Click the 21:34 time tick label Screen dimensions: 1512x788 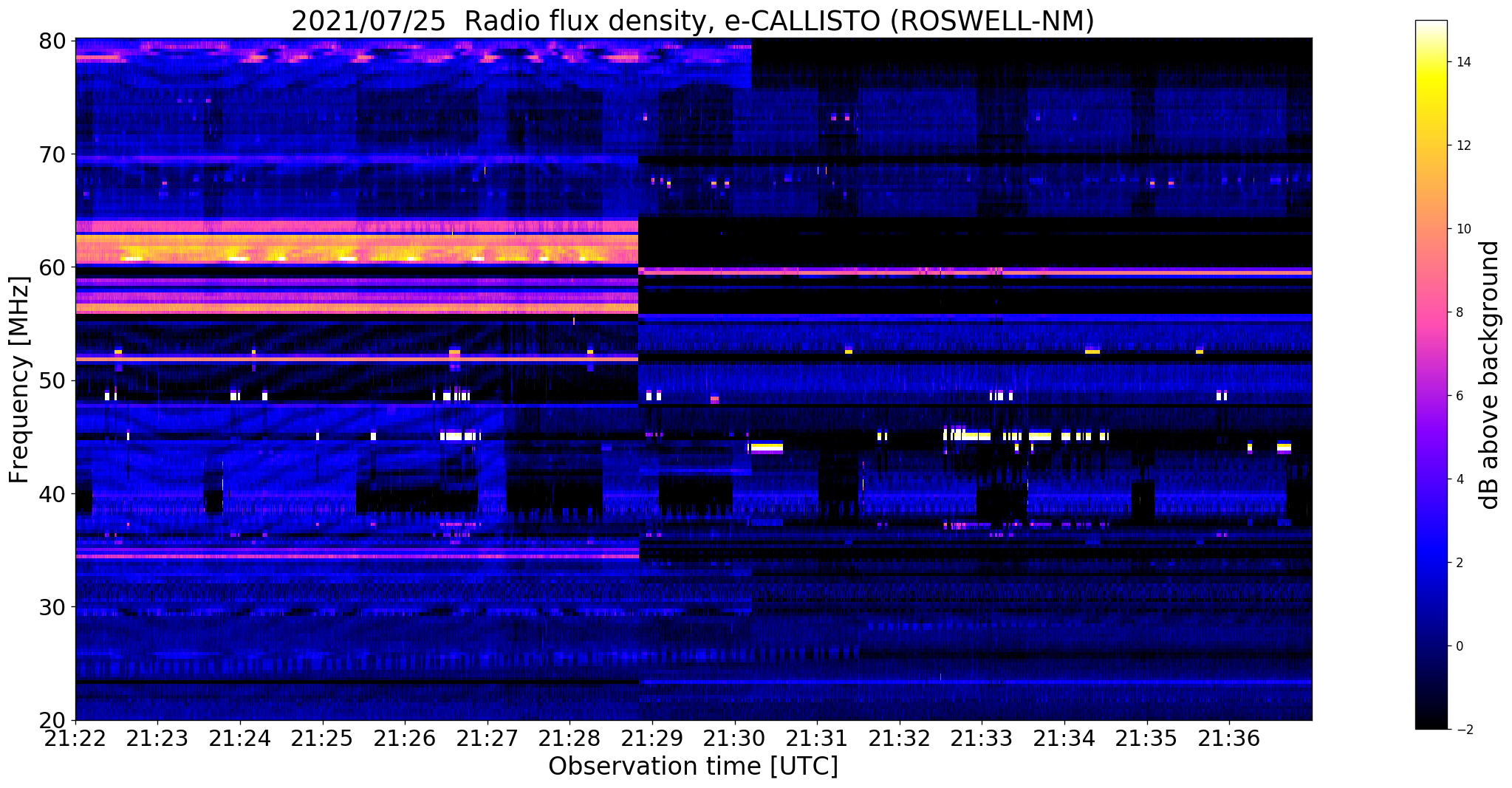click(1064, 739)
